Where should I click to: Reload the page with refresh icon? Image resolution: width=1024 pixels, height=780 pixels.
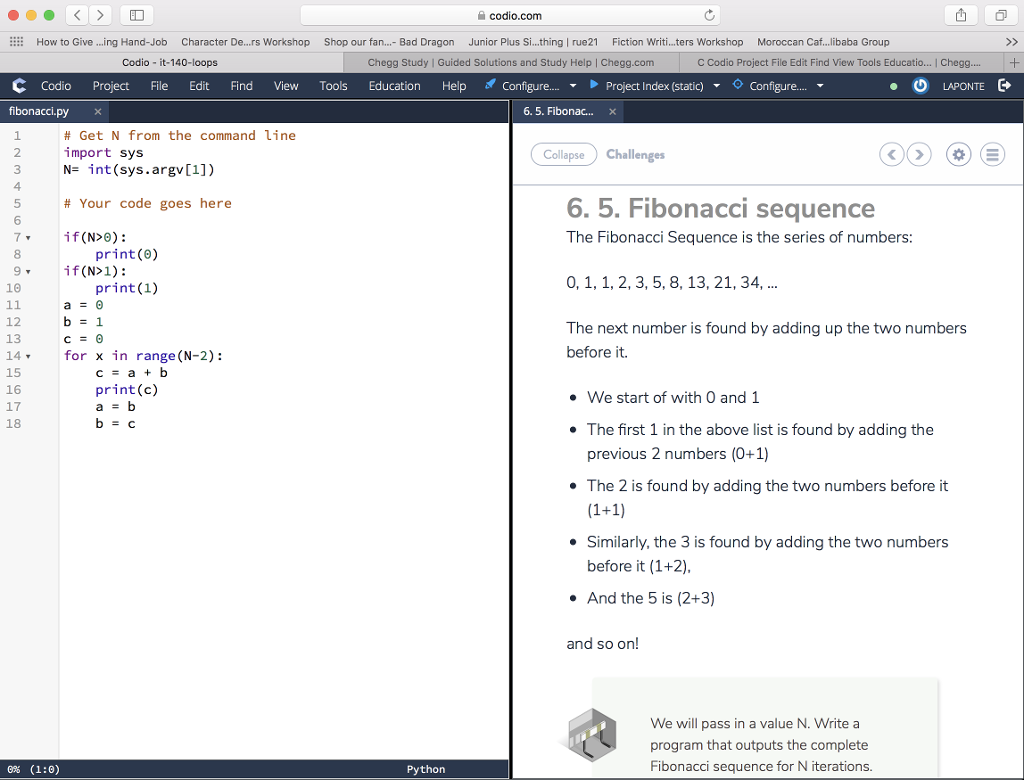coord(709,15)
